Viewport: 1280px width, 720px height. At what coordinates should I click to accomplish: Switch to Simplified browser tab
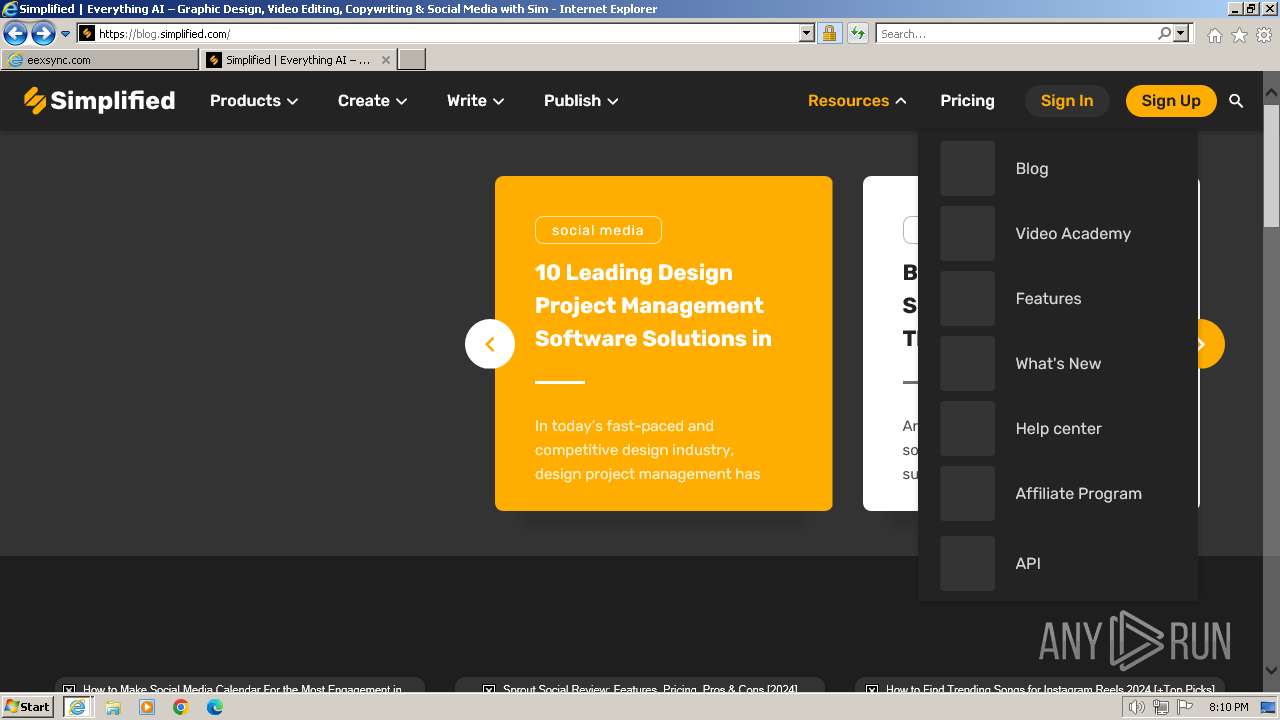click(291, 60)
